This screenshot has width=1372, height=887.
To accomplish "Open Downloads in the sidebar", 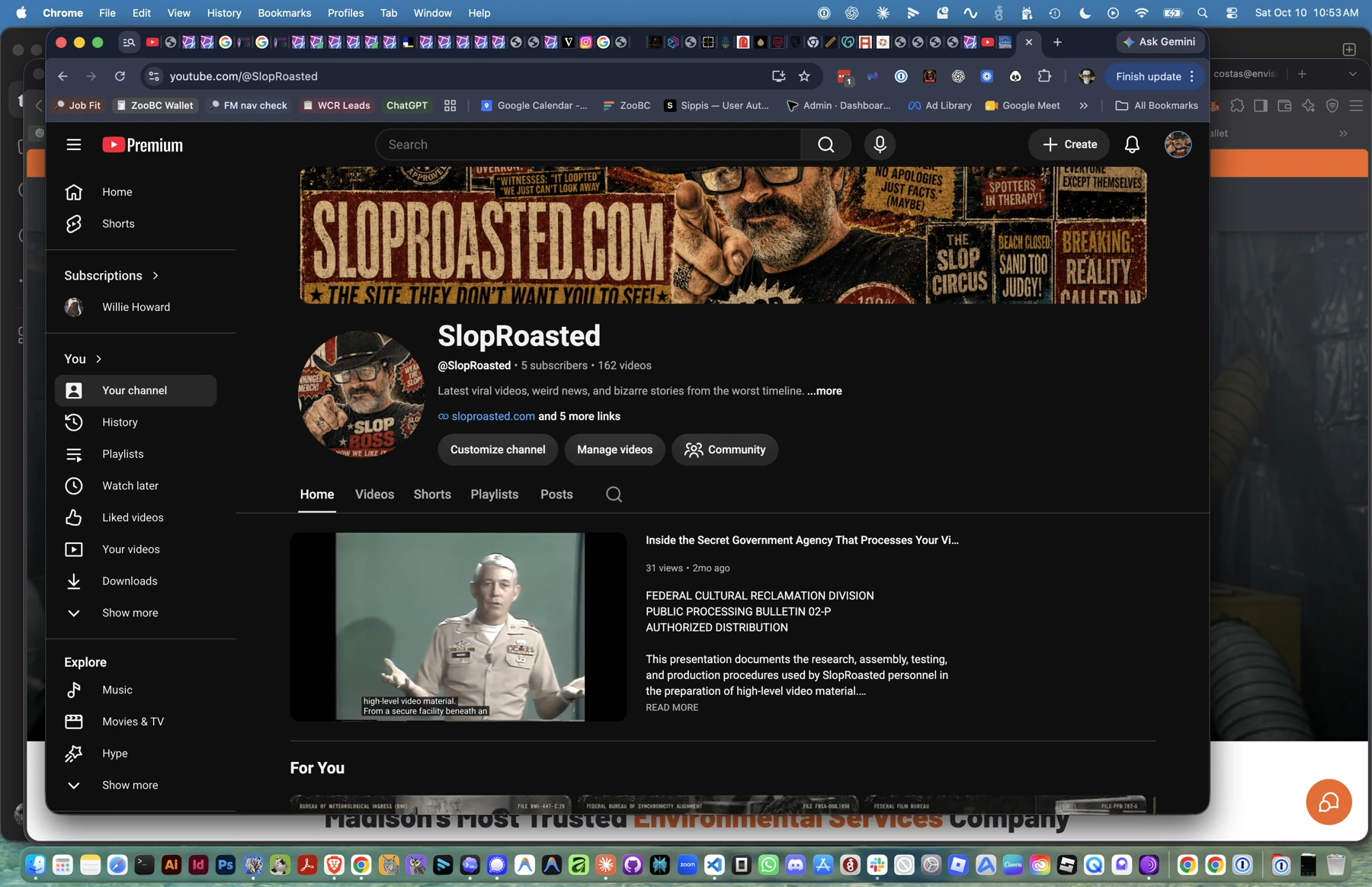I will (136, 581).
